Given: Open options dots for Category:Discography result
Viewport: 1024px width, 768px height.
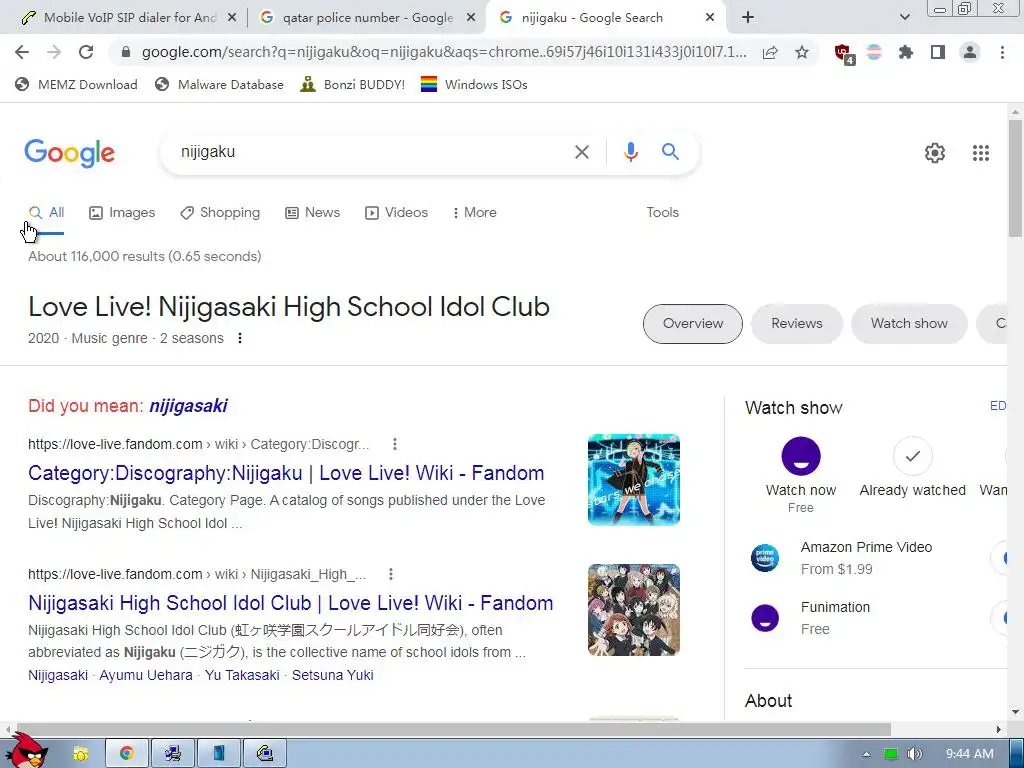Looking at the screenshot, I should tap(394, 444).
